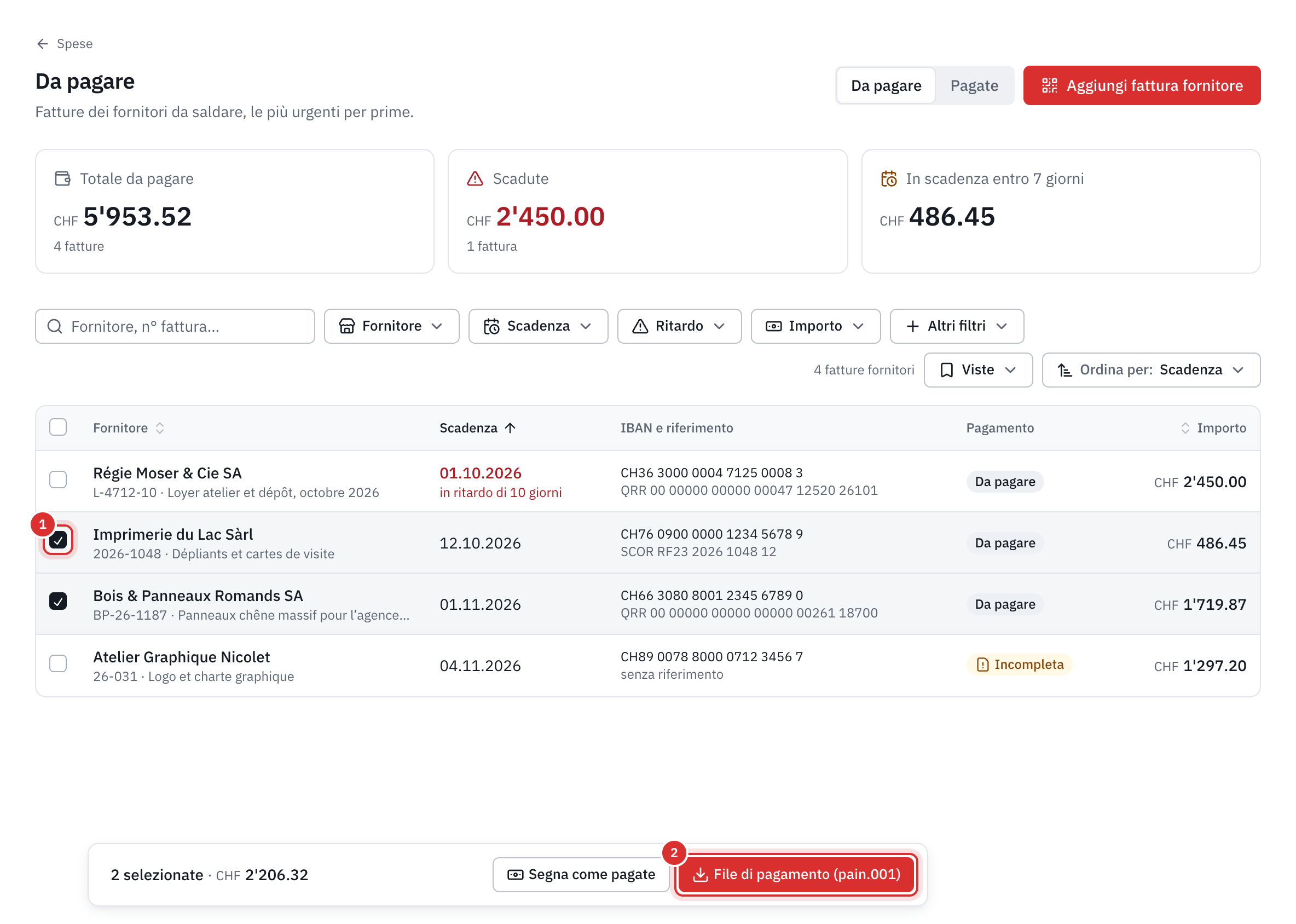Click the sort arrows beside Importo column header
Viewport: 1296px width, 924px height.
tap(1185, 428)
